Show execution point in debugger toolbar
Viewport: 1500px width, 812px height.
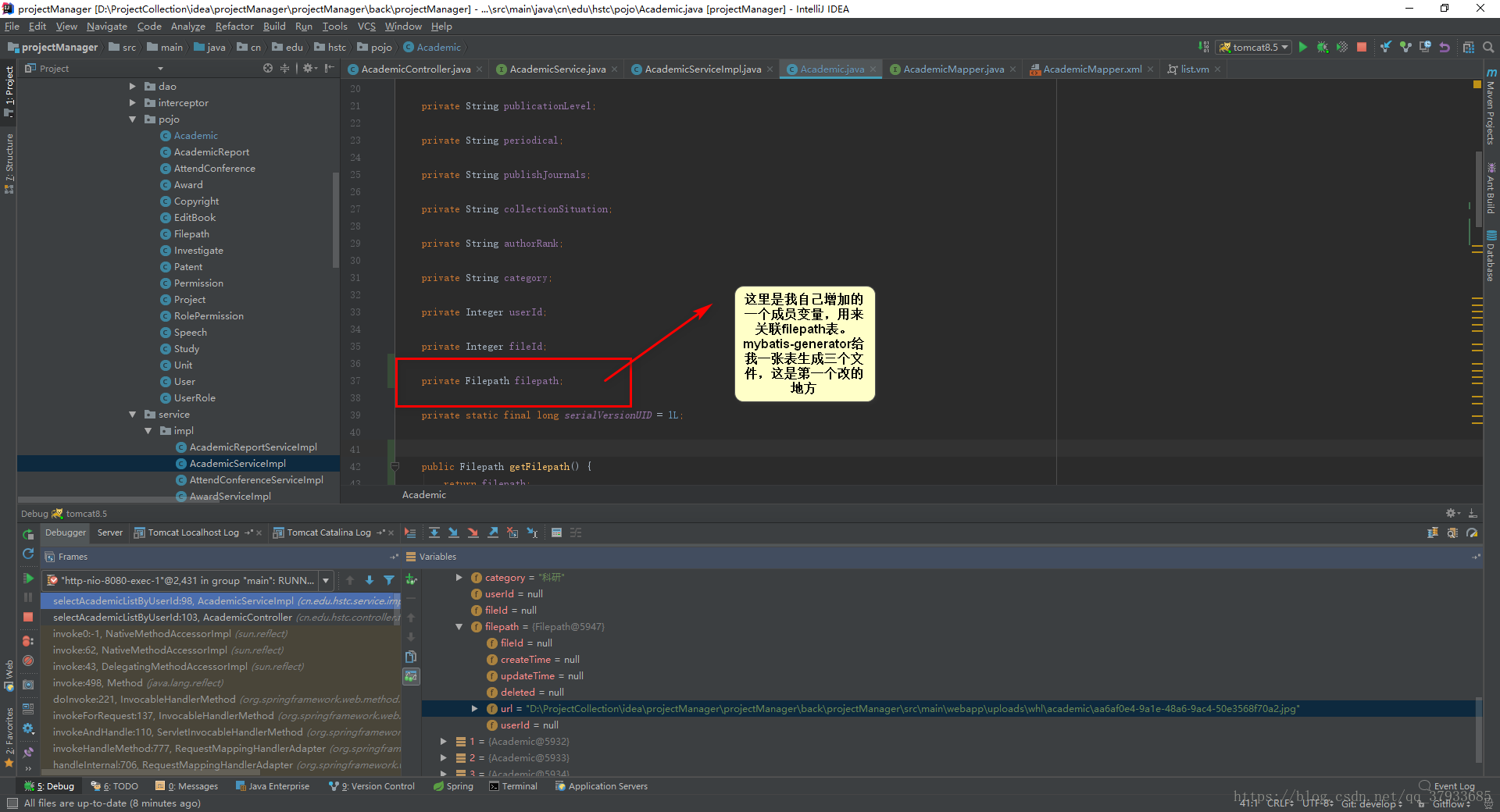410,533
